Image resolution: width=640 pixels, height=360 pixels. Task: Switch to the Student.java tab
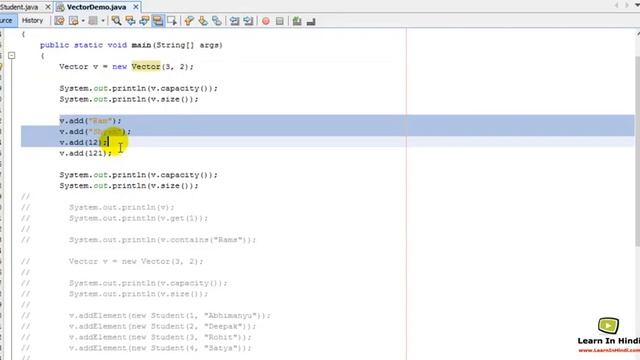[19, 7]
